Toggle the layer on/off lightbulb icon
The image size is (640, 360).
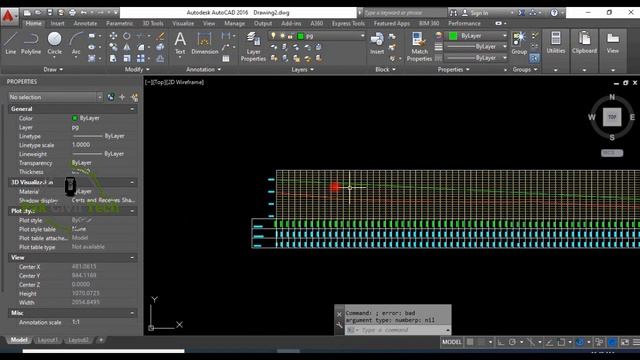click(273, 36)
